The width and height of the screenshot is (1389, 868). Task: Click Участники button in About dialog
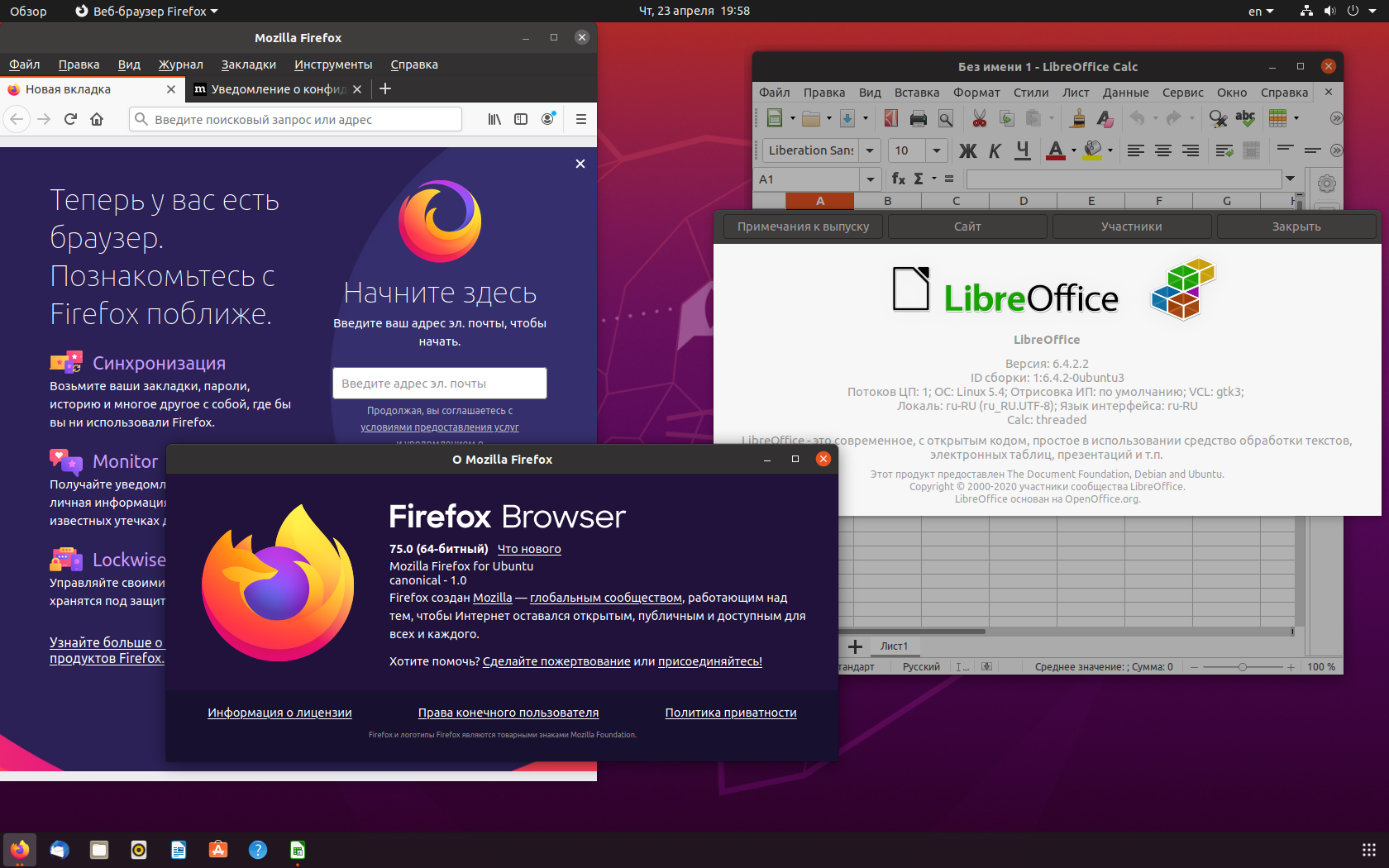click(x=1132, y=227)
